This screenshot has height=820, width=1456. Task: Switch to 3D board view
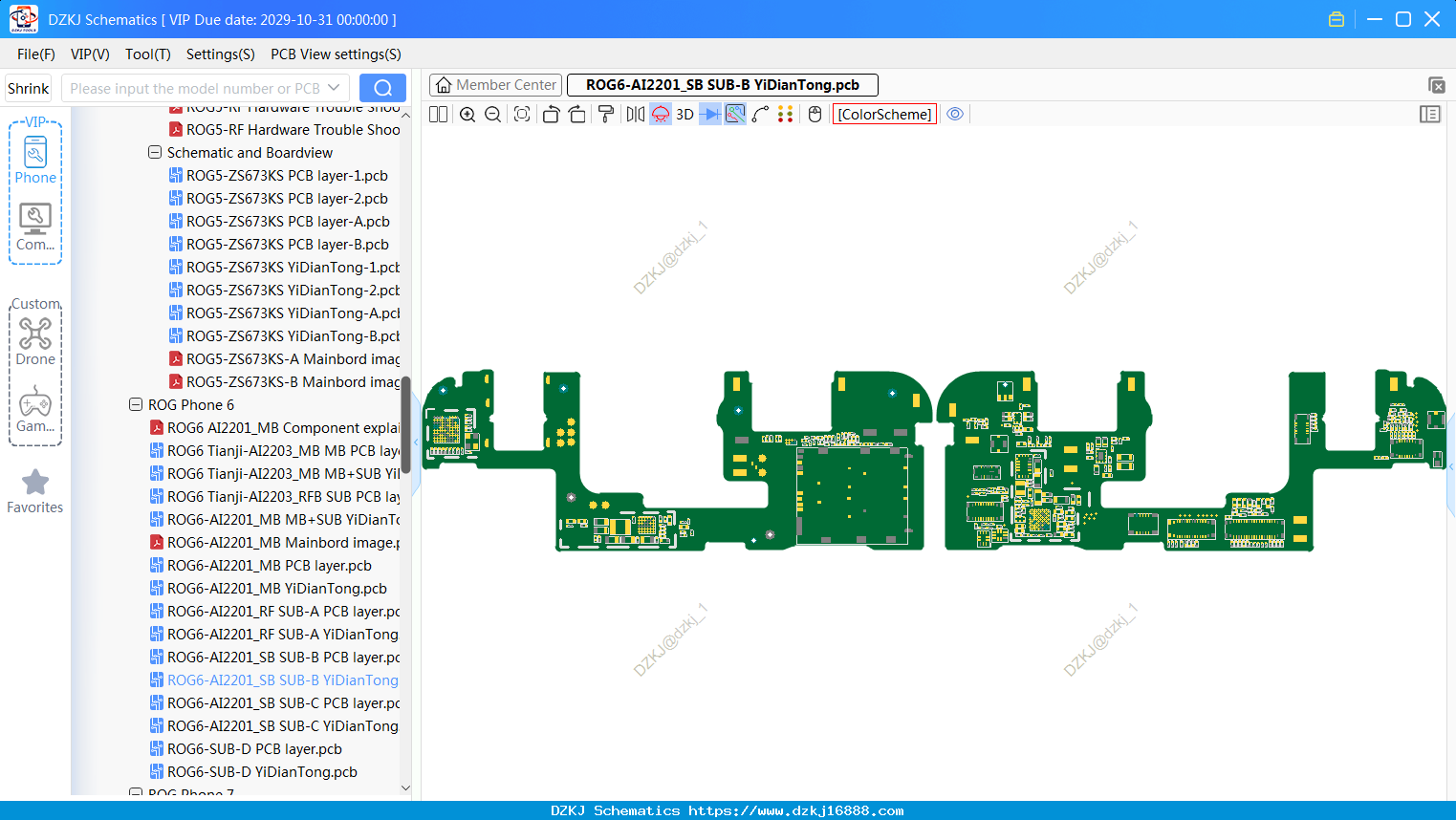click(685, 114)
